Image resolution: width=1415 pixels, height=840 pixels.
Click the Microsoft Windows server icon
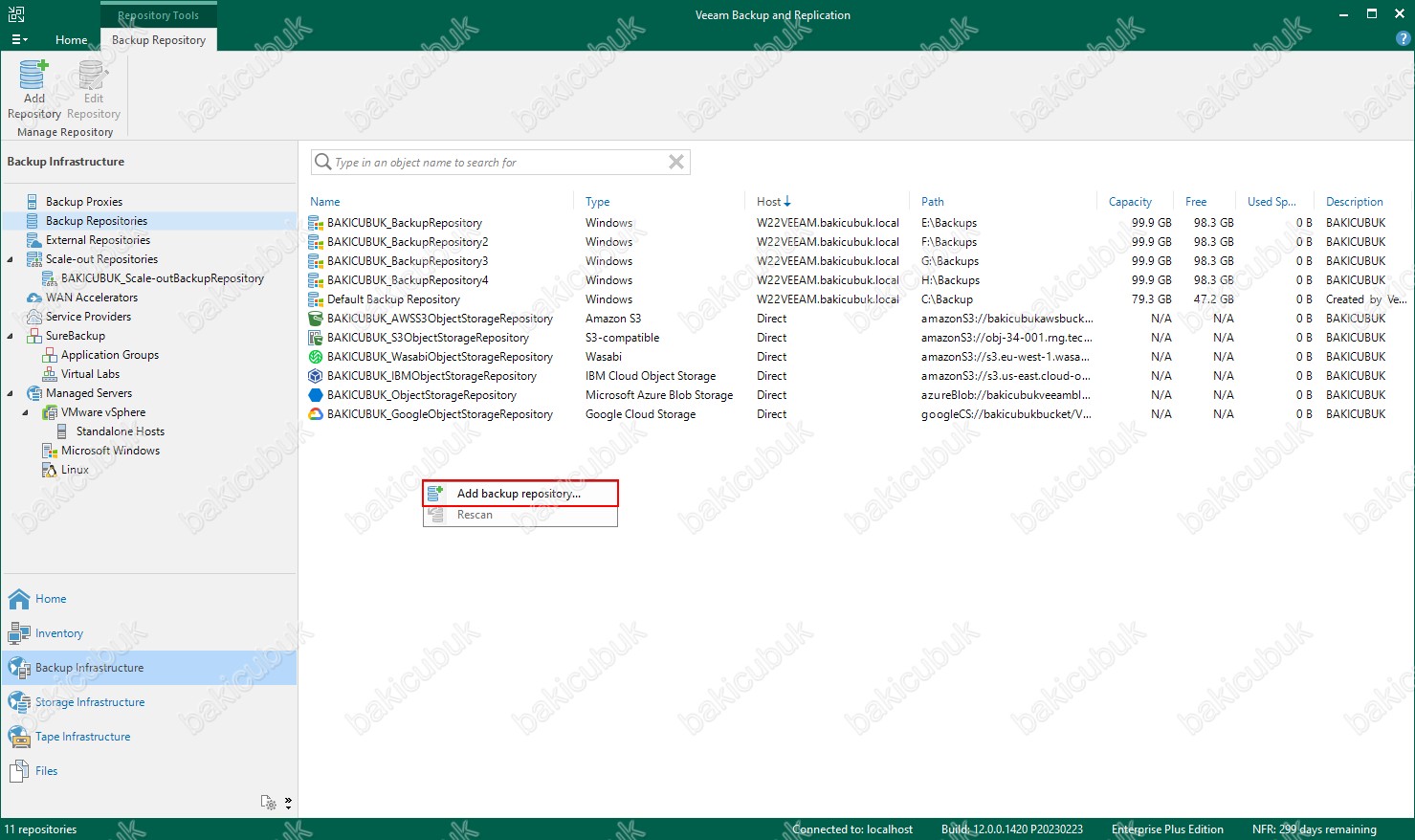click(x=50, y=451)
